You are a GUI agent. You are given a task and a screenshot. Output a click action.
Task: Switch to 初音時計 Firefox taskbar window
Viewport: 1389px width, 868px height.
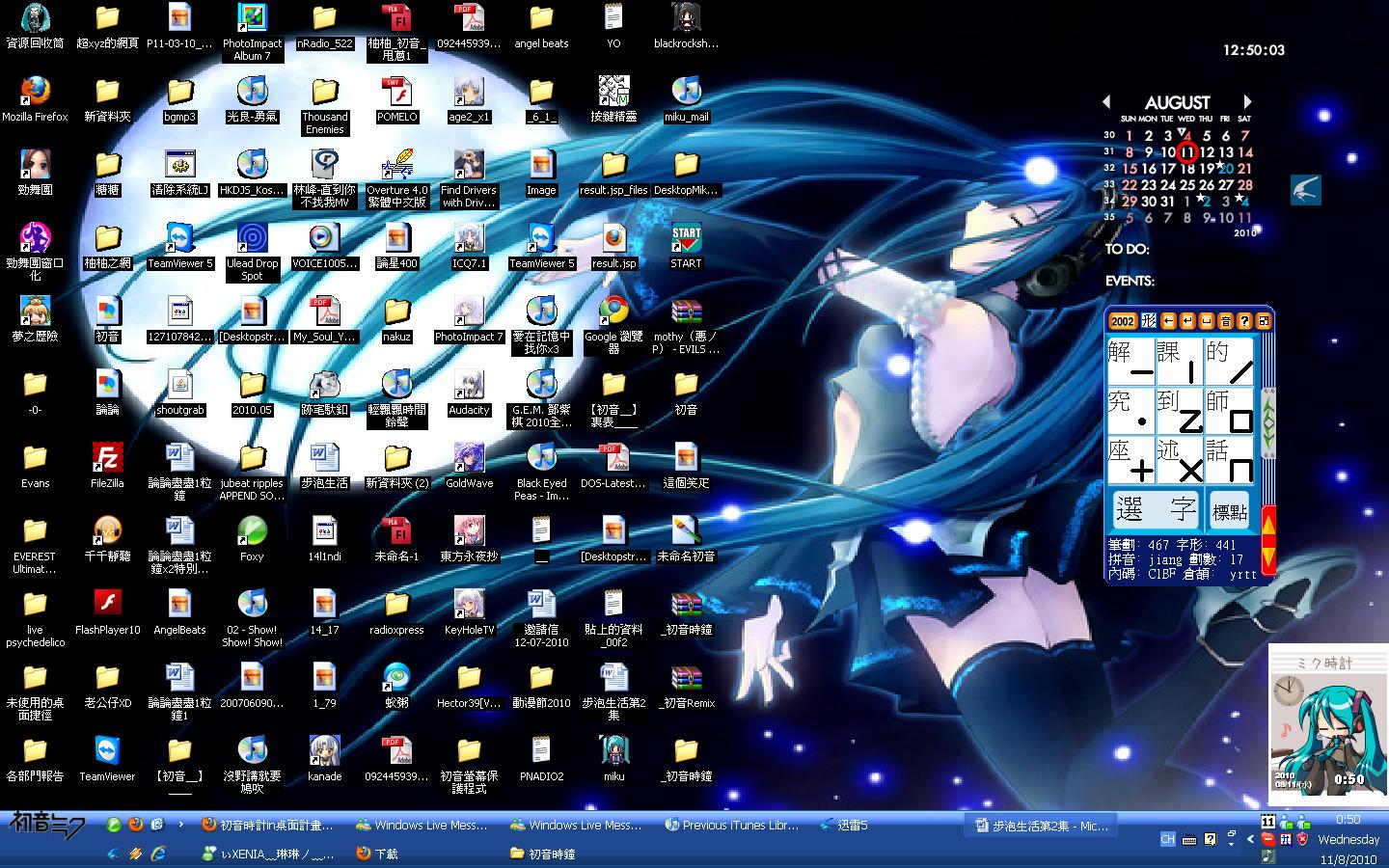[x=267, y=825]
